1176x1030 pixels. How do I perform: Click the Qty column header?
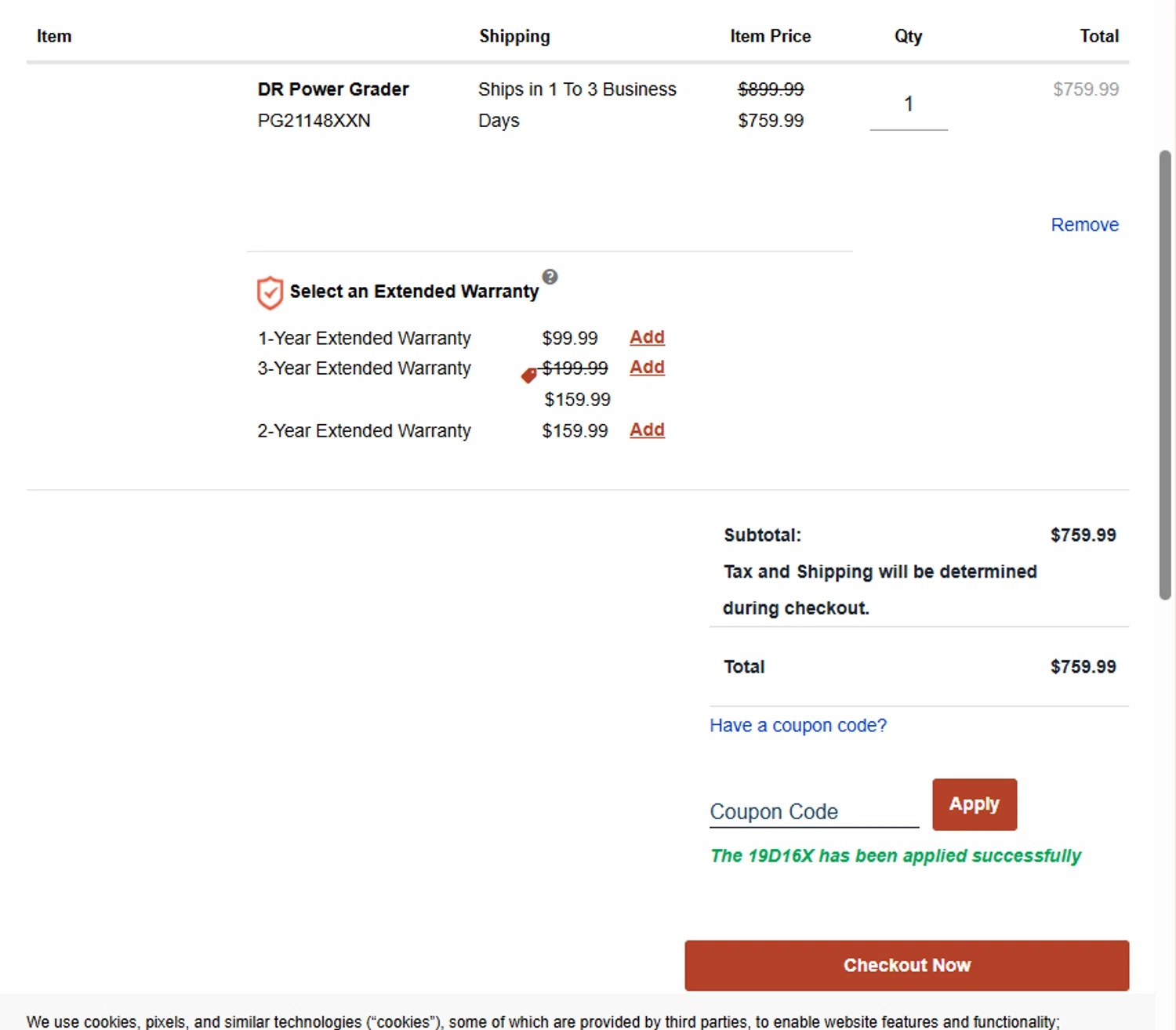coord(909,37)
